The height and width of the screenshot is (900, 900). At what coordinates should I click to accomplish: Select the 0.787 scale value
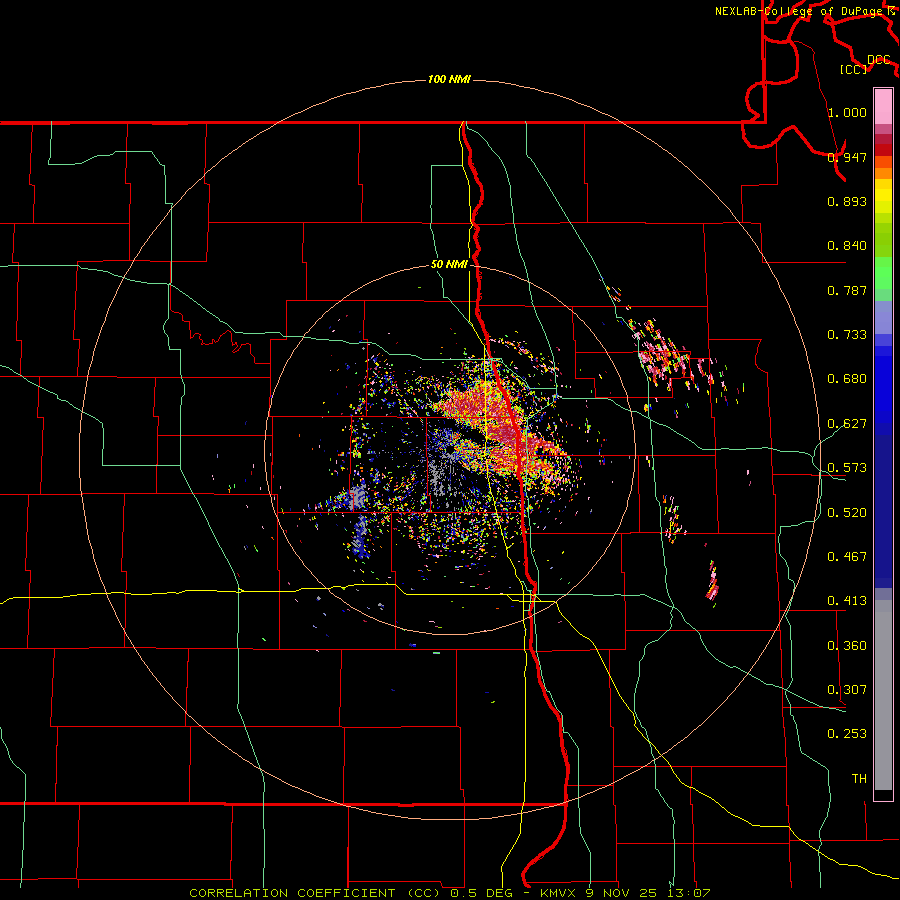(x=847, y=290)
